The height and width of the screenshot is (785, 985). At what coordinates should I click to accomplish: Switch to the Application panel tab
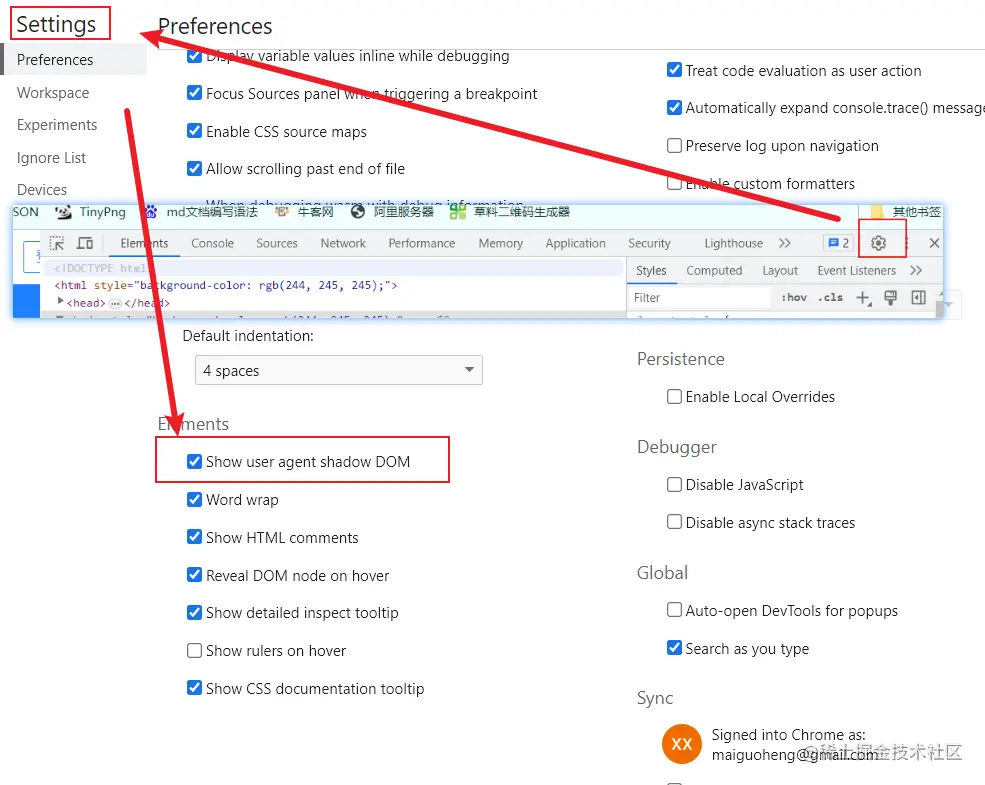(575, 243)
